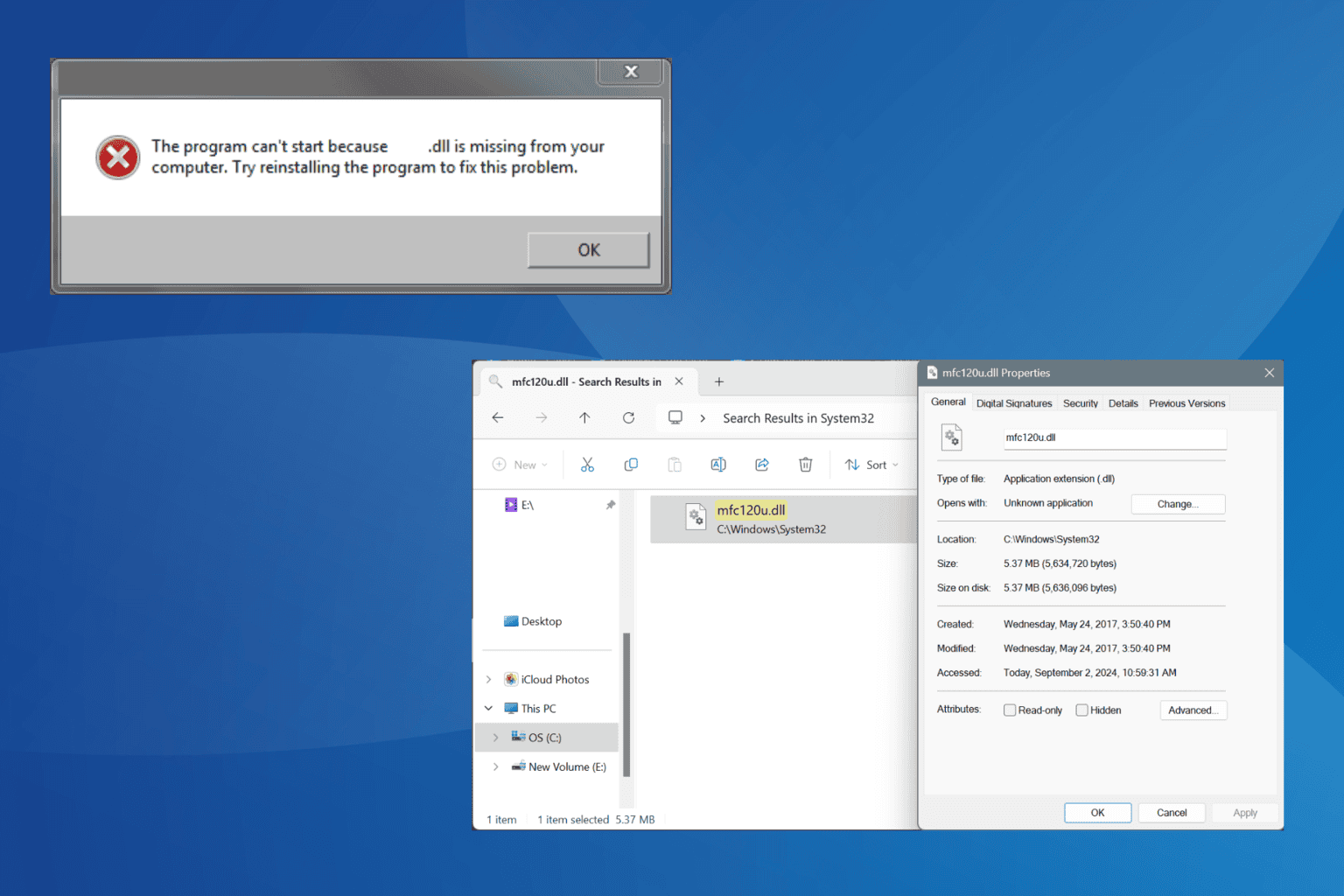
Task: Select the mfc120u.dll - Search Results tab
Action: pos(586,381)
